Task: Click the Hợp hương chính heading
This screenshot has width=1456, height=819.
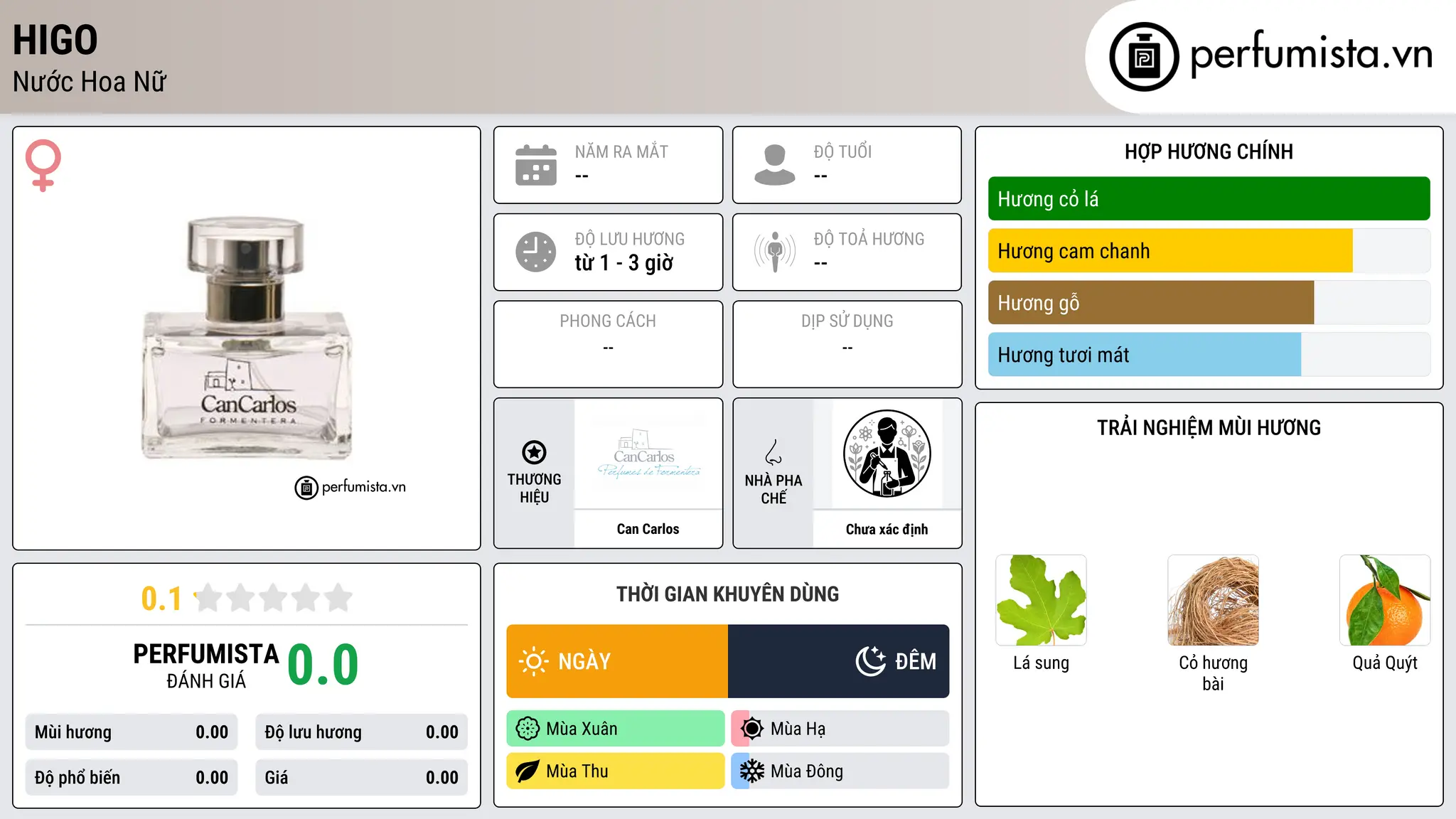Action: [x=1209, y=151]
